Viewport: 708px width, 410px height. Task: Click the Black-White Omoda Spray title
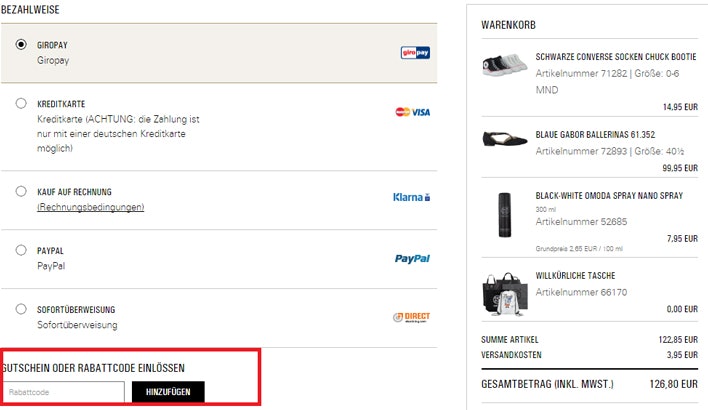click(x=609, y=196)
